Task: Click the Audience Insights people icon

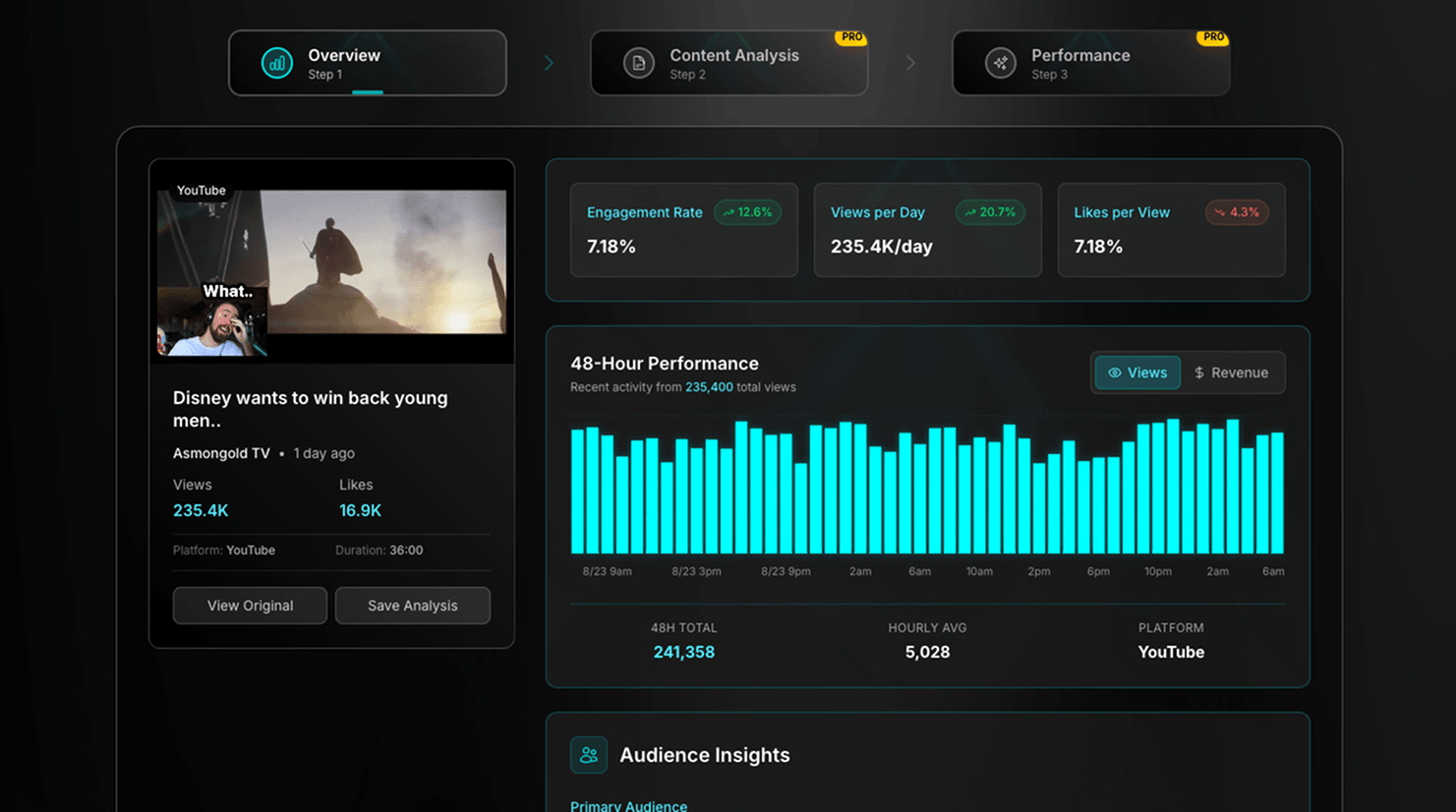Action: (x=588, y=754)
